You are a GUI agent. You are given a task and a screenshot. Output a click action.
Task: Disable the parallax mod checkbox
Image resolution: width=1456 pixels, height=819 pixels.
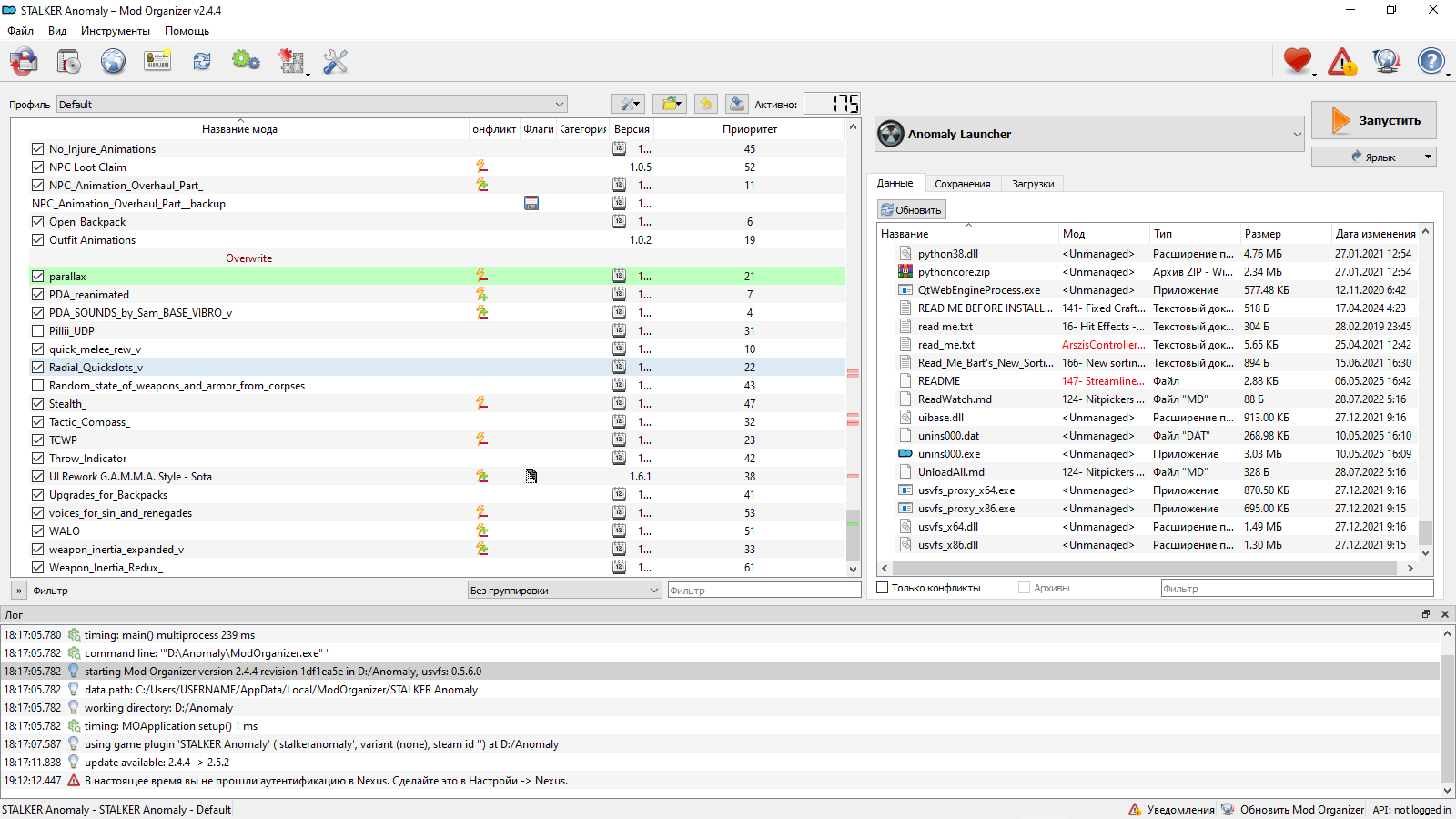[37, 276]
